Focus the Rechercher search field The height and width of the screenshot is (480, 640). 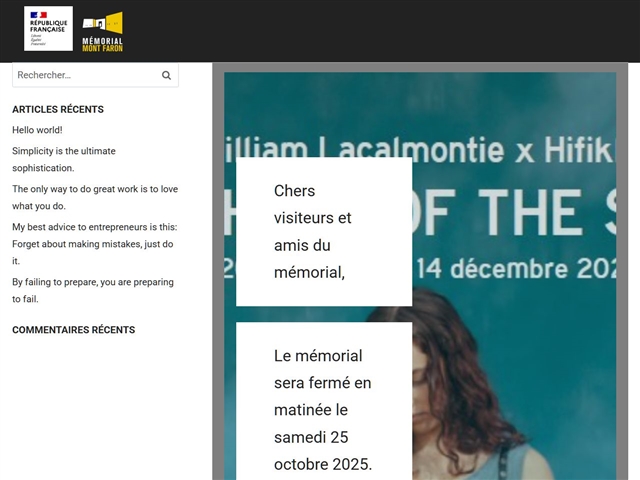click(x=85, y=75)
